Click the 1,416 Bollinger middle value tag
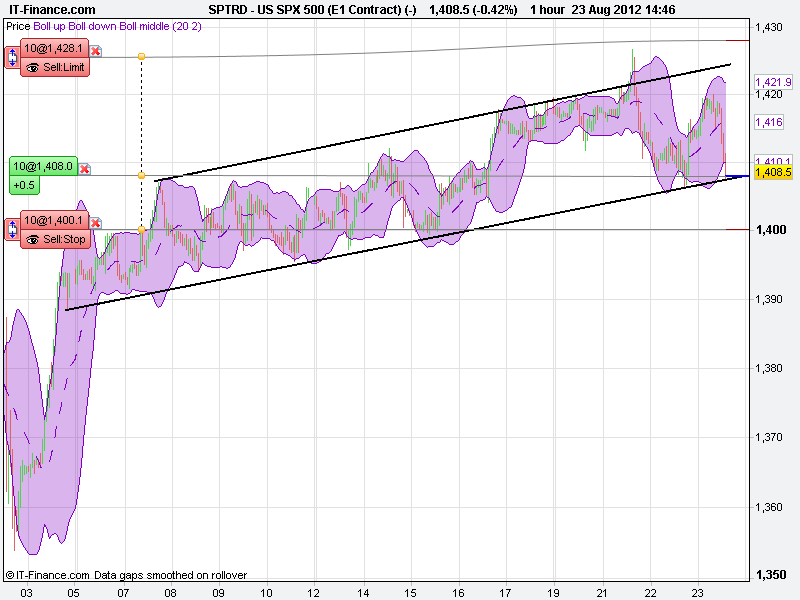Screen dimensions: 800x600 769,122
